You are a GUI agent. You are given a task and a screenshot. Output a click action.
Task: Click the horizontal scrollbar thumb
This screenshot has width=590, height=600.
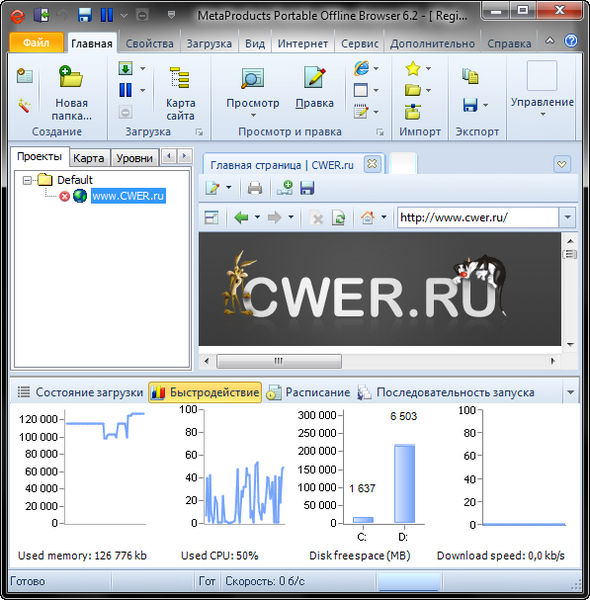[x=279, y=361]
